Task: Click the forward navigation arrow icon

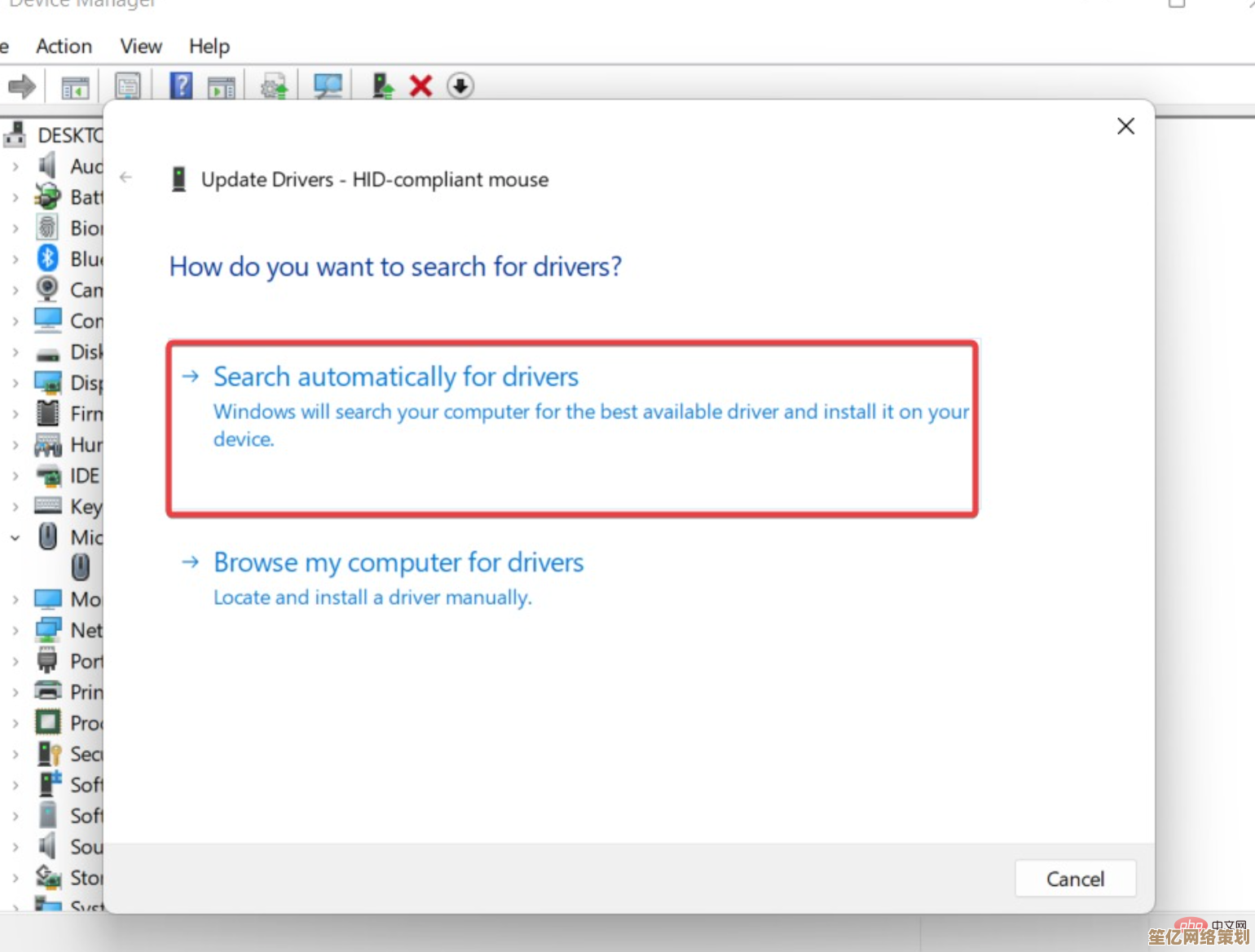Action: click(x=22, y=86)
